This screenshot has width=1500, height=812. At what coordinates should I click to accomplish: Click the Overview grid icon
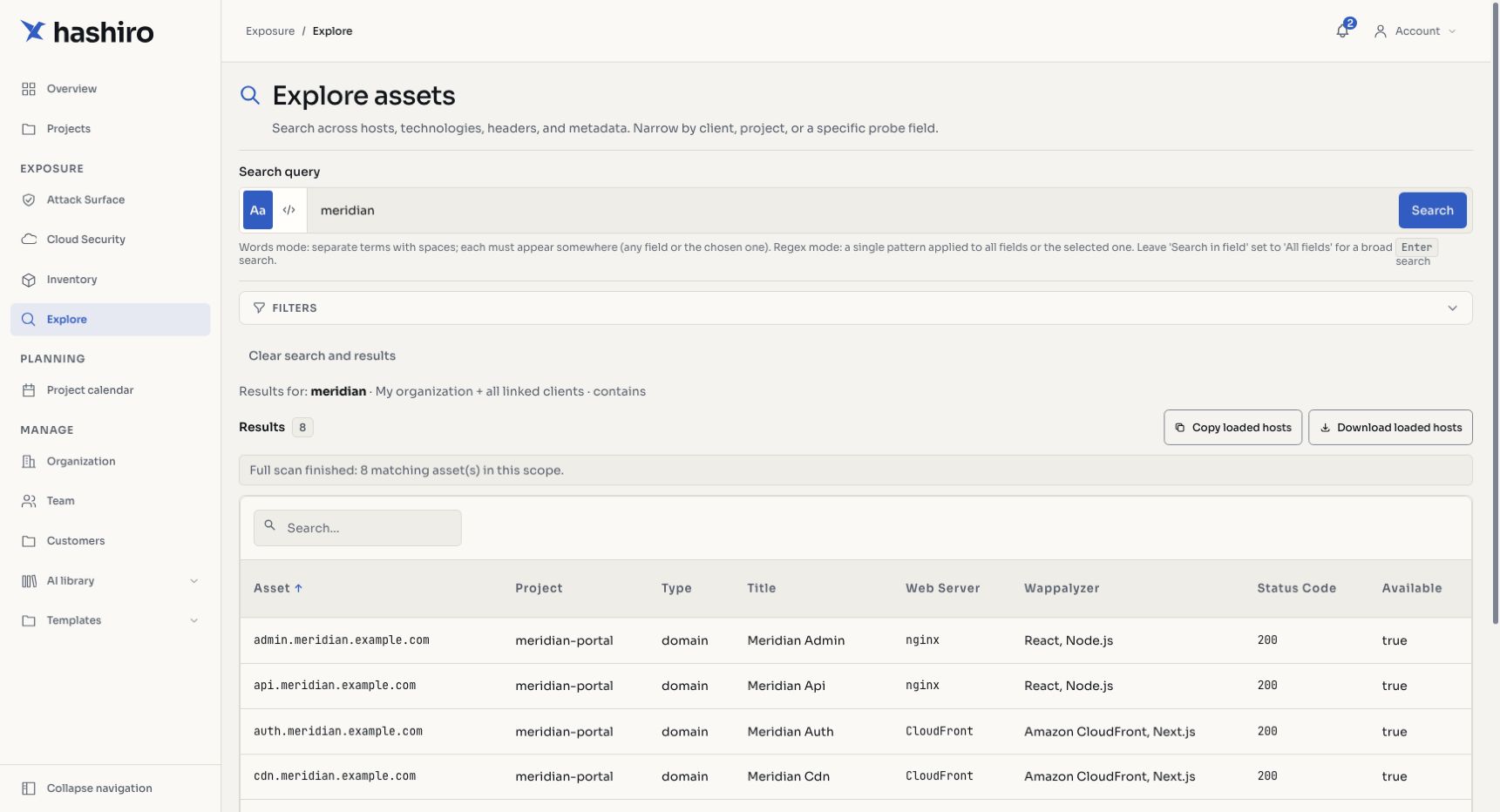[x=29, y=89]
